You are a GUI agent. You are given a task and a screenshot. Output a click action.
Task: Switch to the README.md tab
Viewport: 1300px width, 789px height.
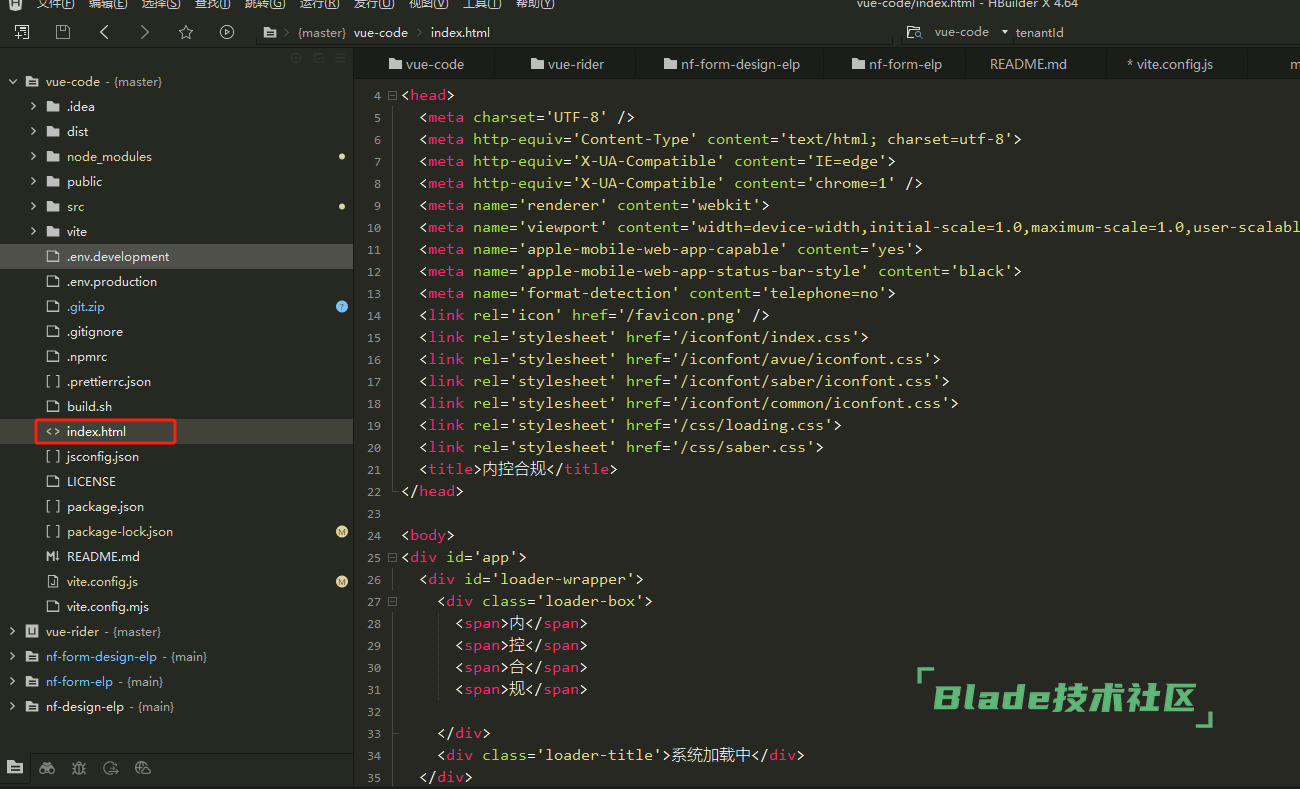1028,64
